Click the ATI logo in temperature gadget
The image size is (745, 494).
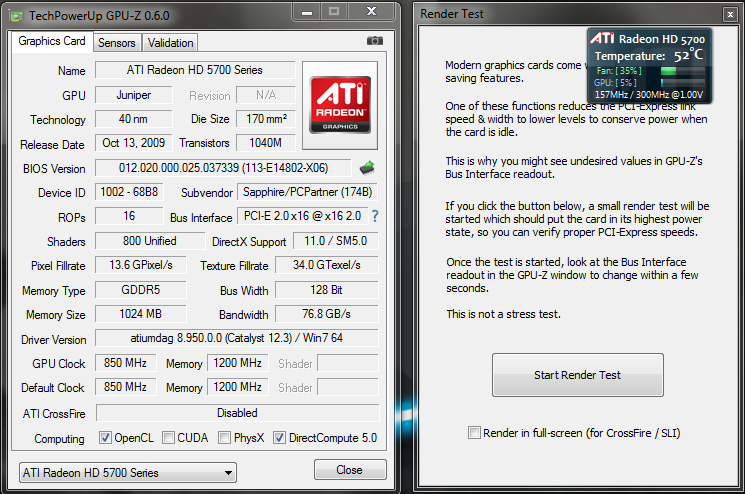tap(602, 38)
